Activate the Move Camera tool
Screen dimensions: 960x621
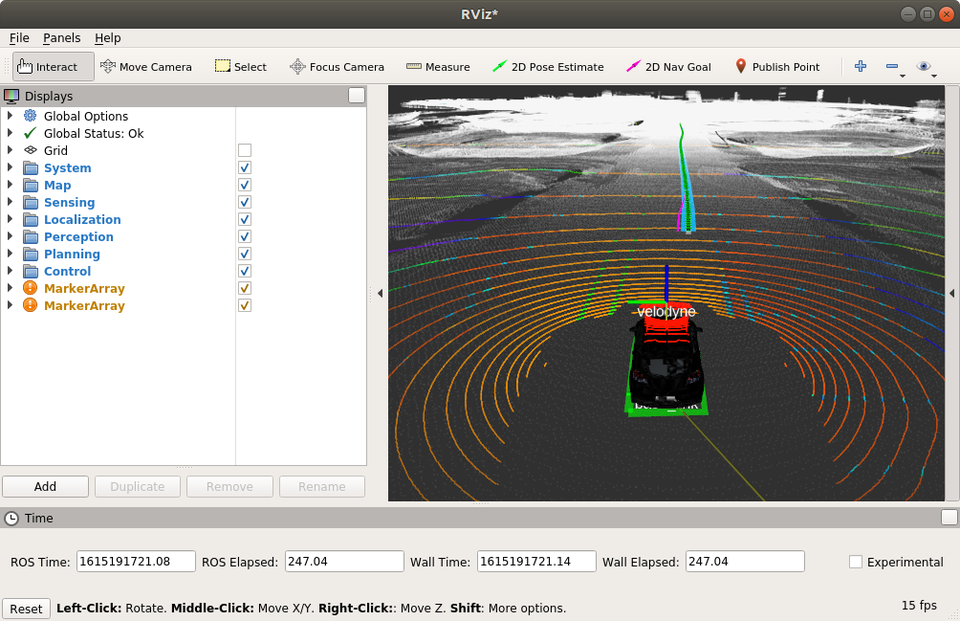146,67
